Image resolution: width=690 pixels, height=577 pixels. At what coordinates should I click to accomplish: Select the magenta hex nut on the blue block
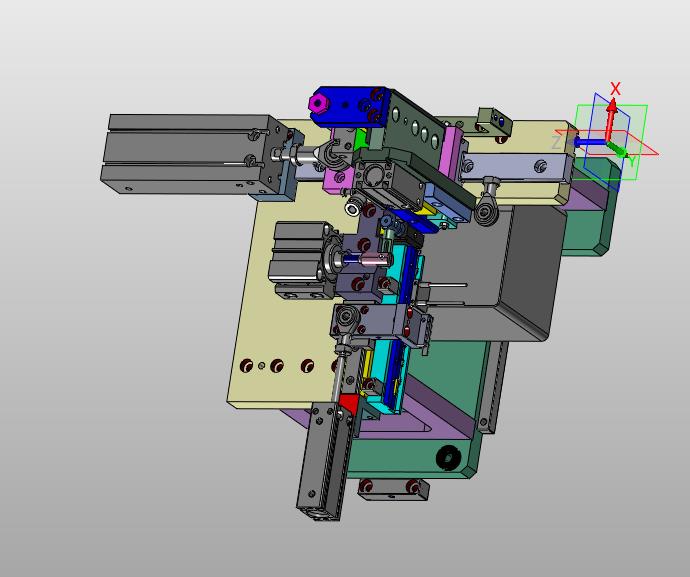click(x=317, y=103)
